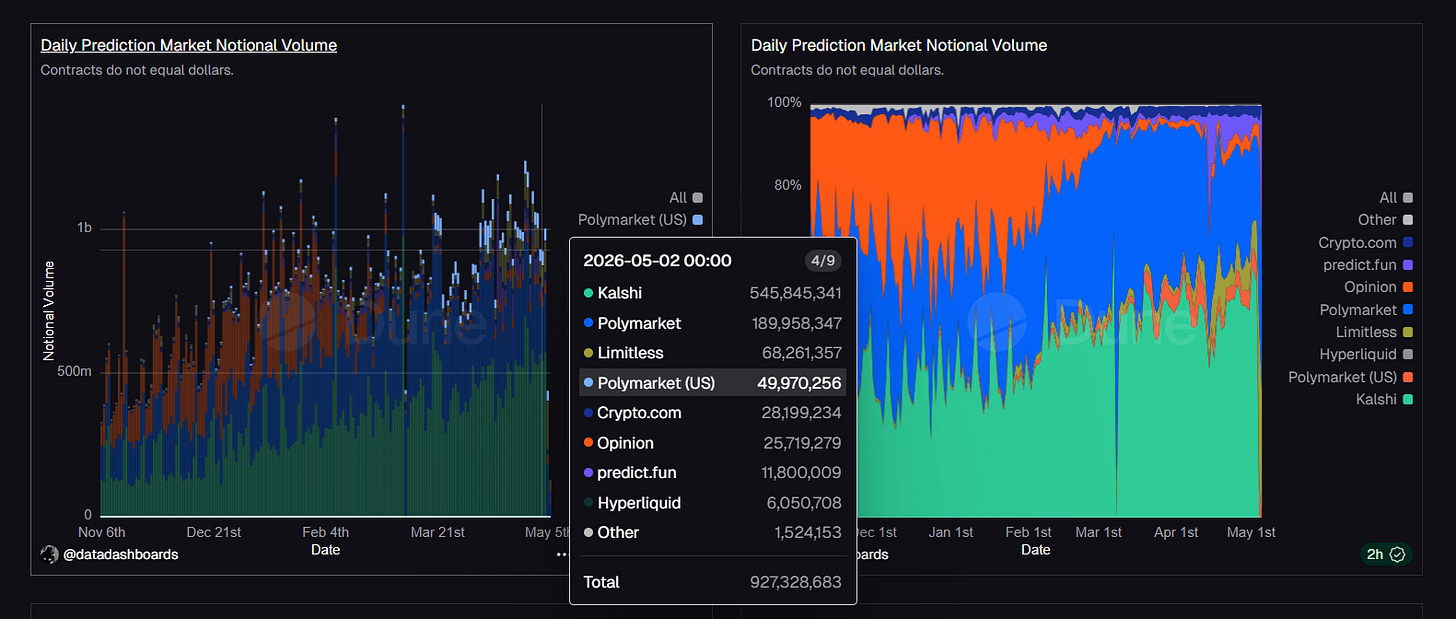Screen dimensions: 1456x619
Task: Select the Polymarket (US) row in tooltip
Action: (713, 383)
